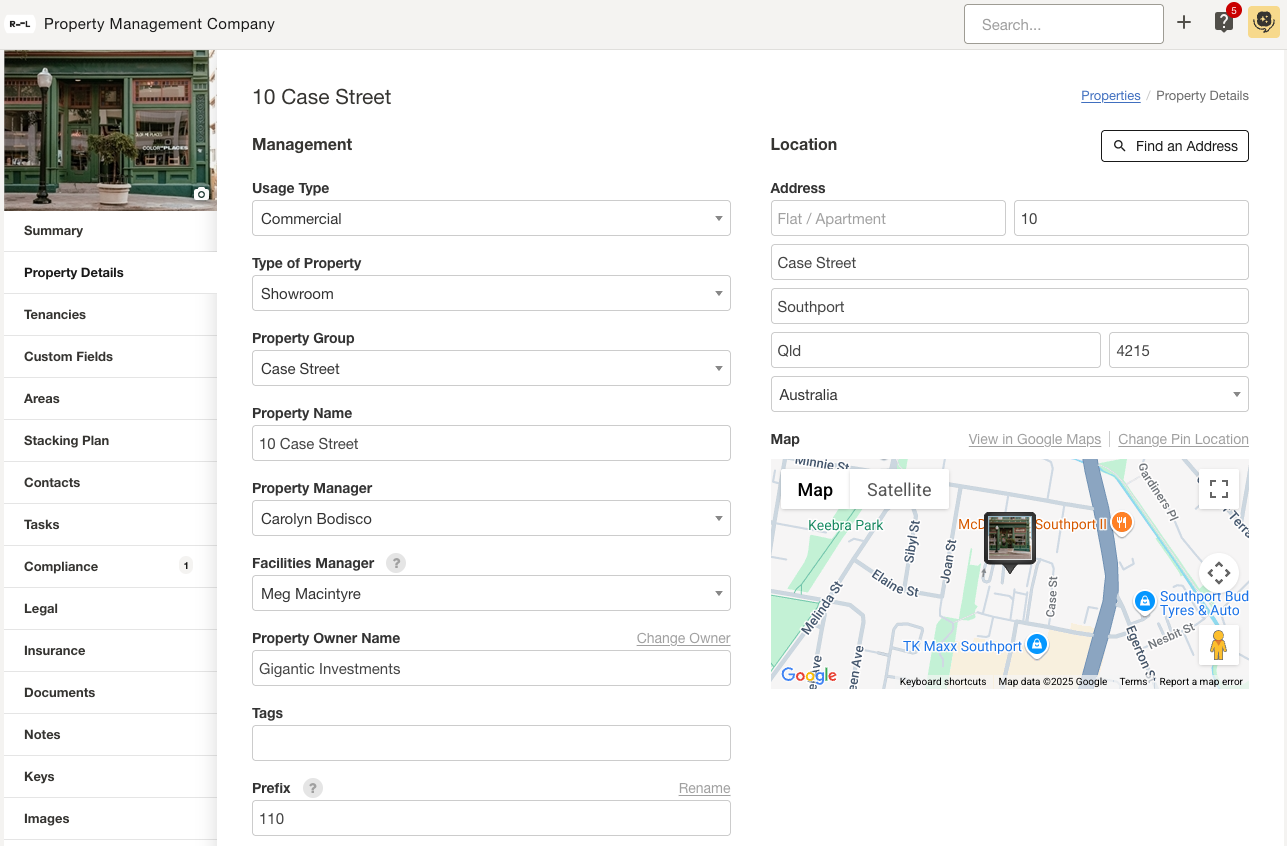Click the Find an Address button
This screenshot has width=1287, height=846.
coord(1175,146)
